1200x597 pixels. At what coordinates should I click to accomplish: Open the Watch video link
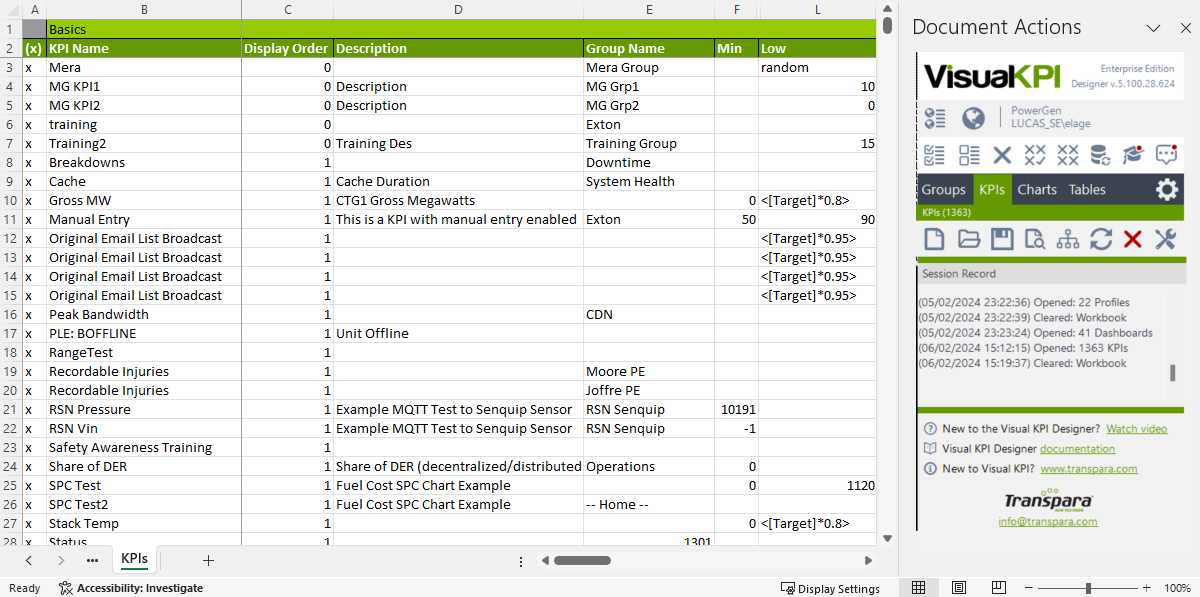tap(1136, 429)
